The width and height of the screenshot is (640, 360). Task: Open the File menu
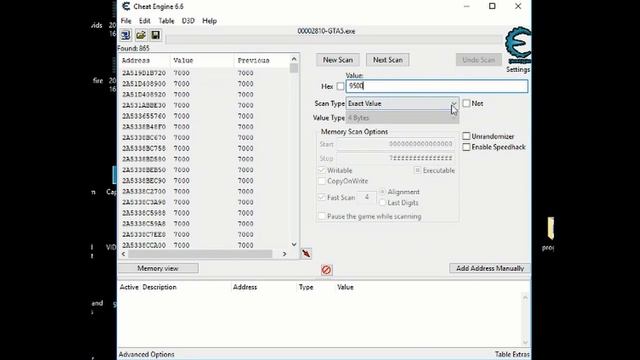(126, 21)
